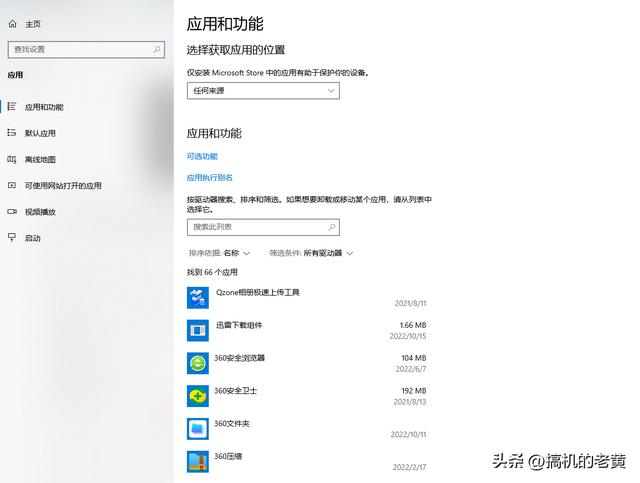The height and width of the screenshot is (483, 640).
Task: Select the 360安全卫士 list entry
Action: [307, 396]
